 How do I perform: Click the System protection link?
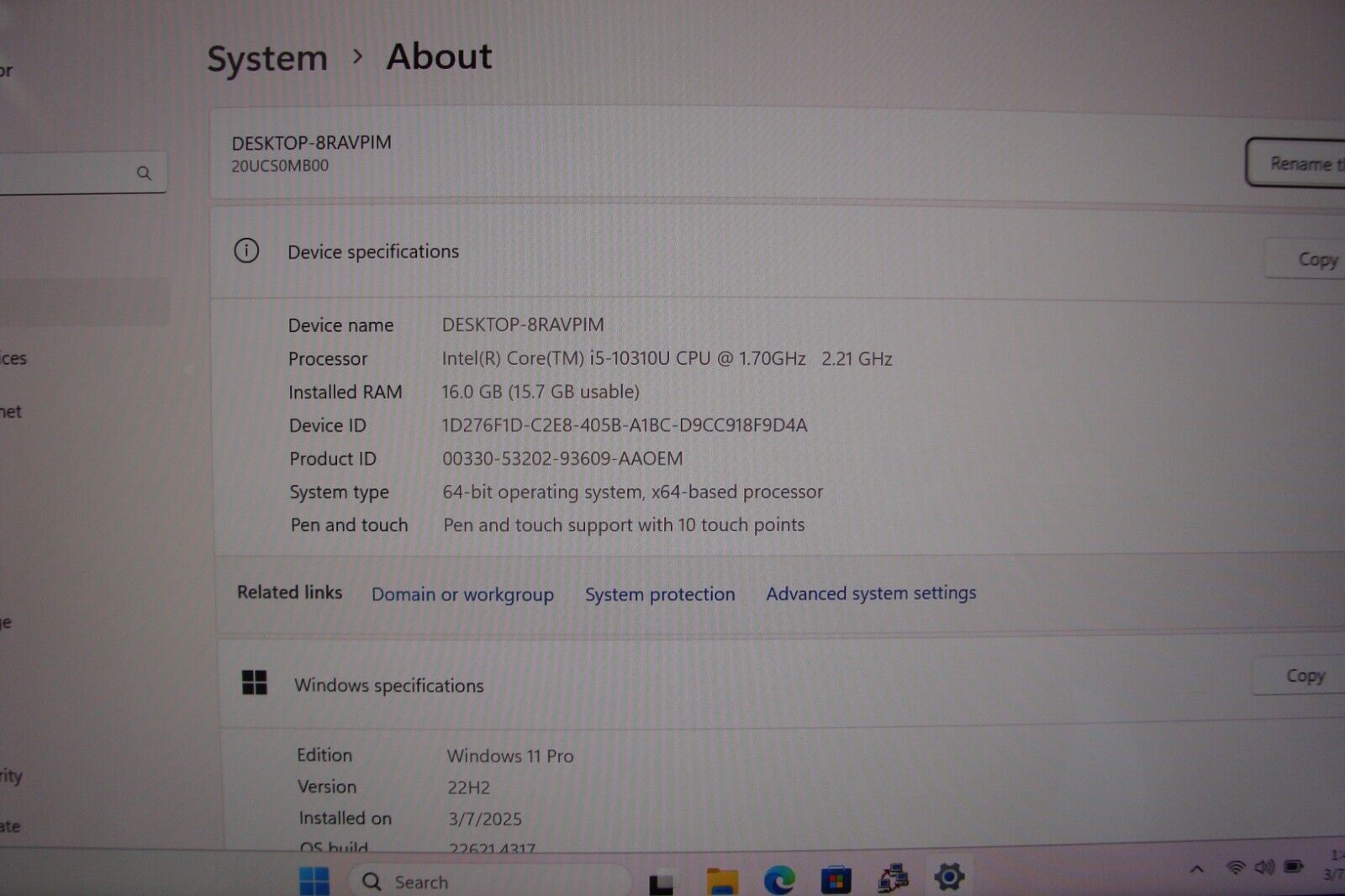(x=660, y=594)
